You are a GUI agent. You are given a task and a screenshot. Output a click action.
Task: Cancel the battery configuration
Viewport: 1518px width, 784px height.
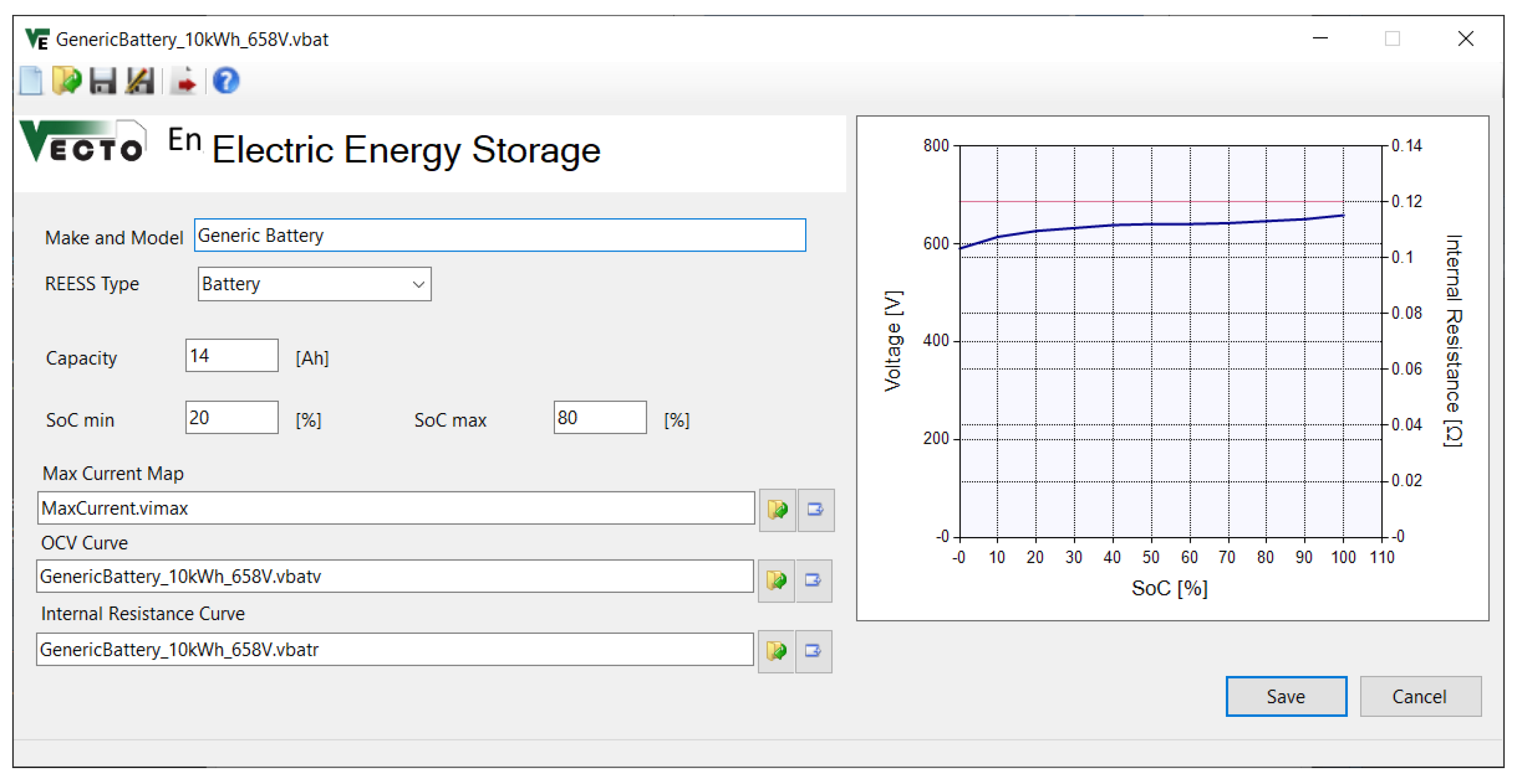[x=1420, y=696]
